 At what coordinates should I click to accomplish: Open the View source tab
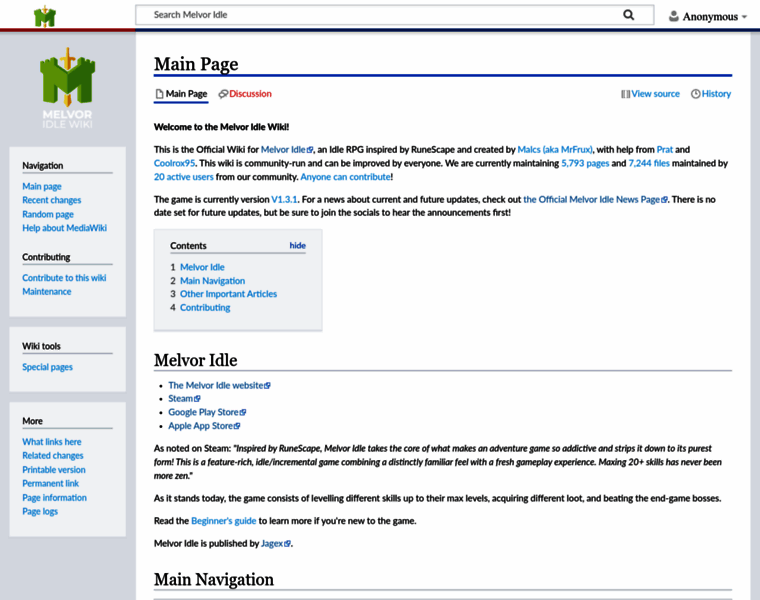click(650, 94)
